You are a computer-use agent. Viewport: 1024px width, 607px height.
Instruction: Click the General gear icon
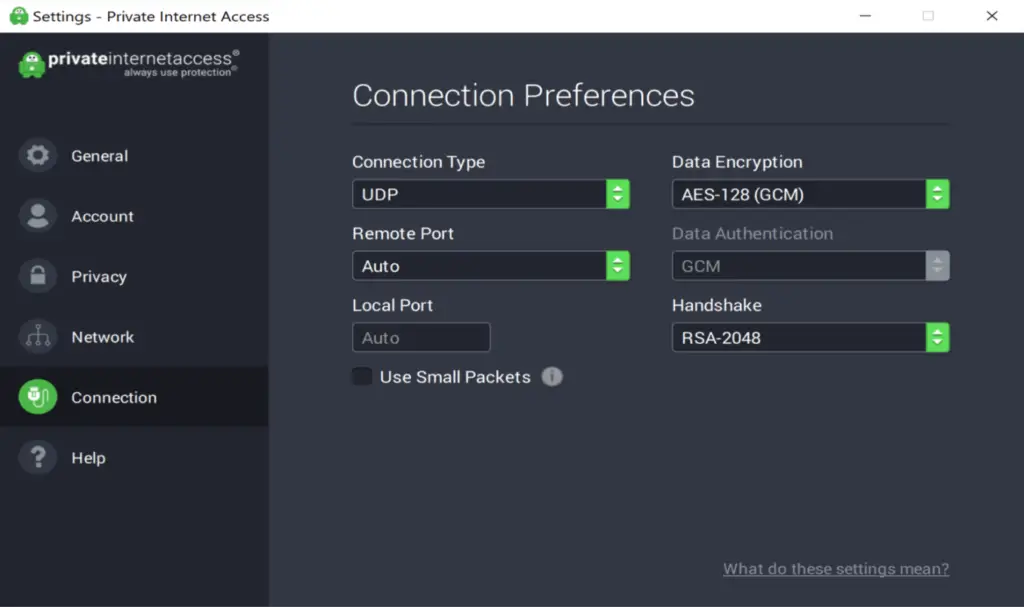(38, 156)
